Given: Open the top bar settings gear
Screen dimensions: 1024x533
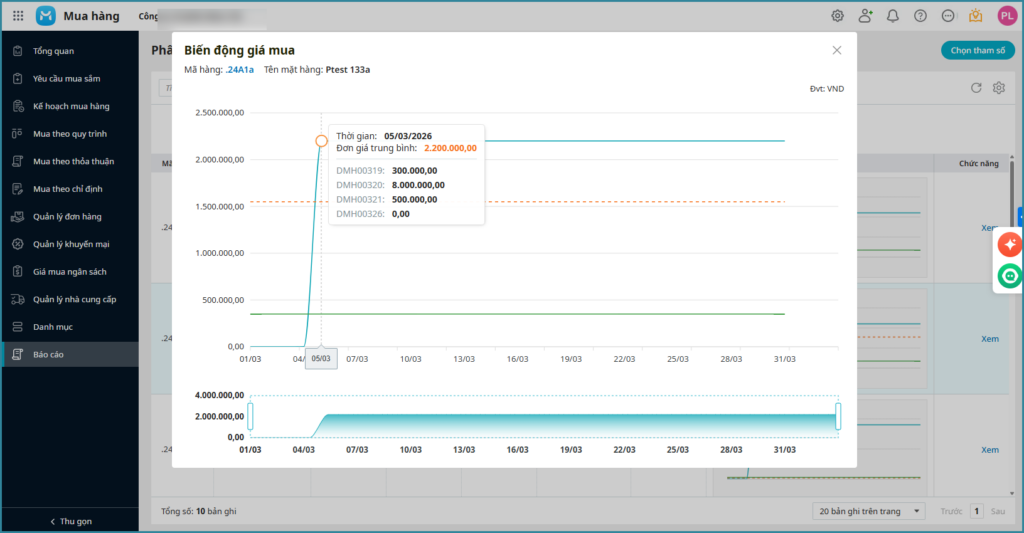Looking at the screenshot, I should pyautogui.click(x=838, y=16).
